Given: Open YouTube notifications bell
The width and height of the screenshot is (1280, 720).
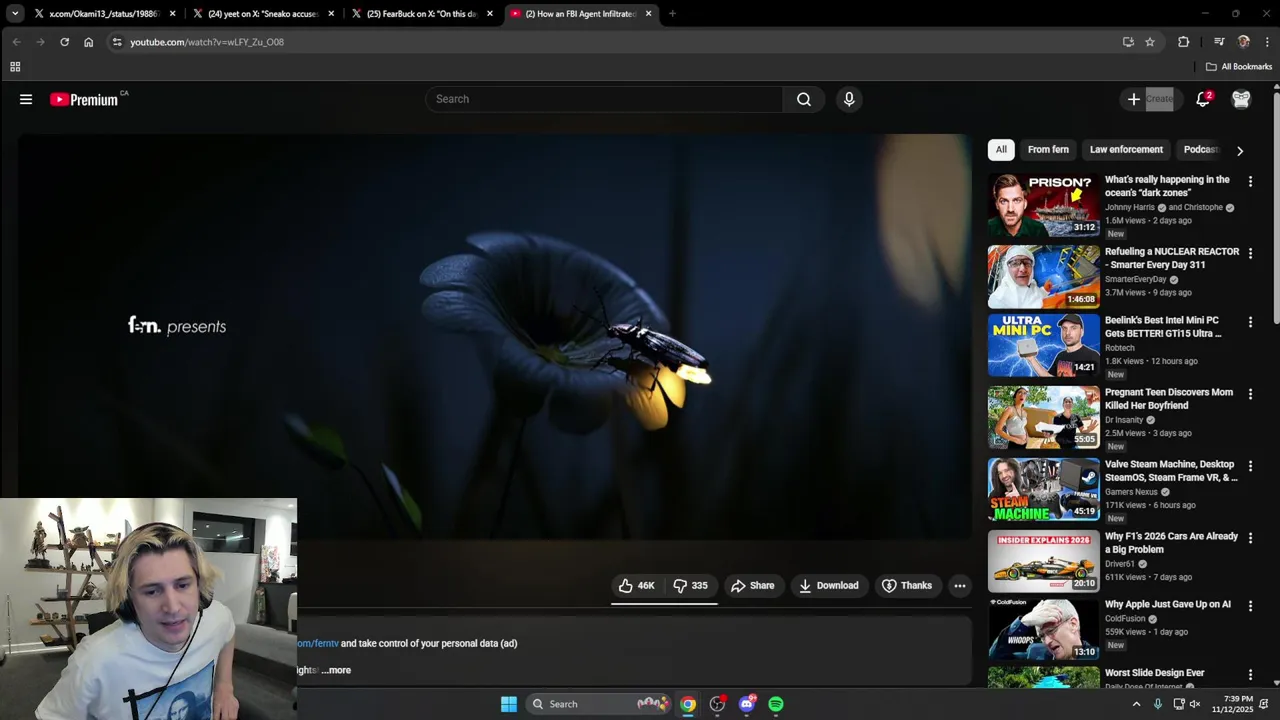Looking at the screenshot, I should coord(1203,99).
